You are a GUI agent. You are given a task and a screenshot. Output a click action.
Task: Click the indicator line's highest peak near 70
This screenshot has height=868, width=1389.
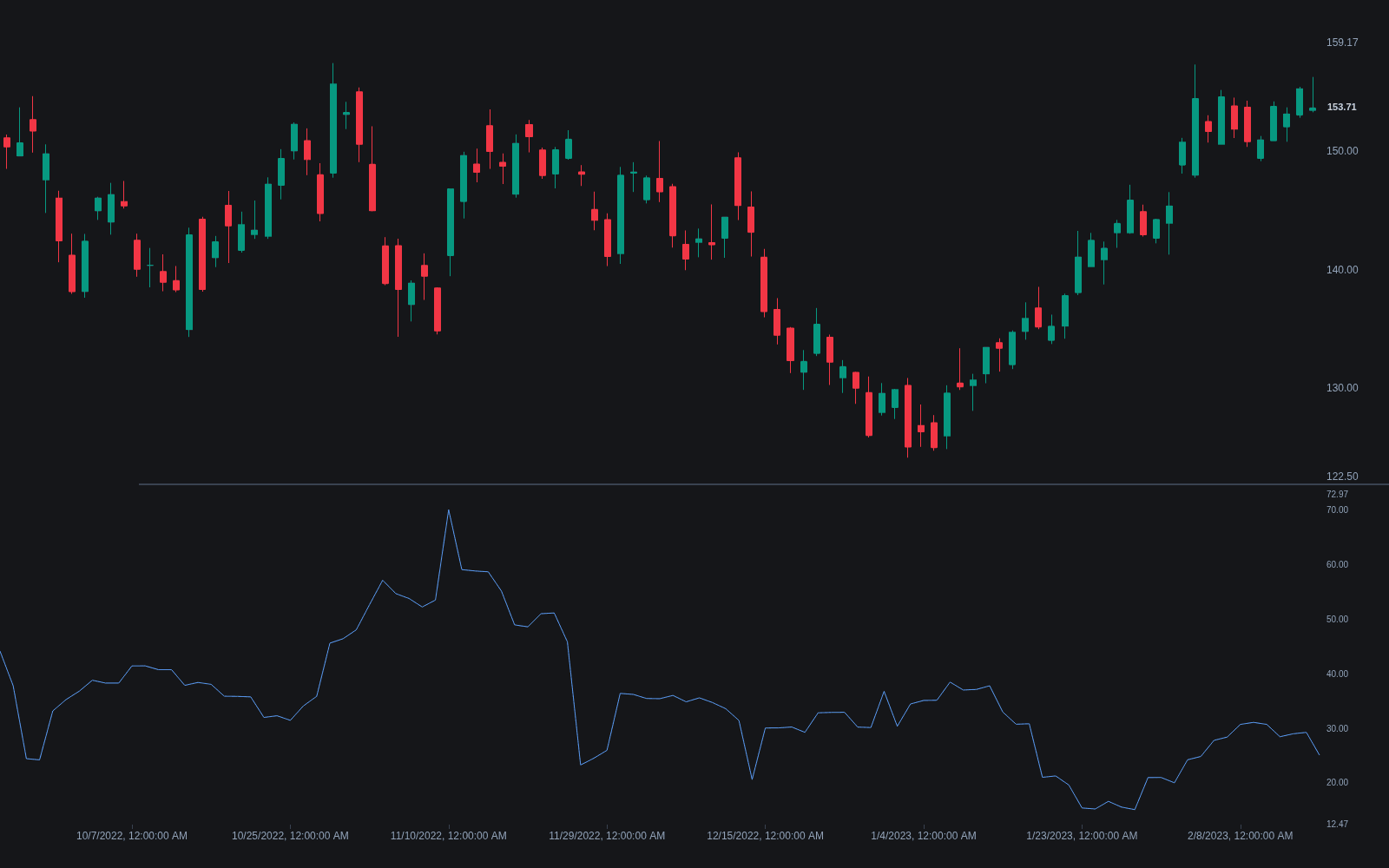coord(449,510)
